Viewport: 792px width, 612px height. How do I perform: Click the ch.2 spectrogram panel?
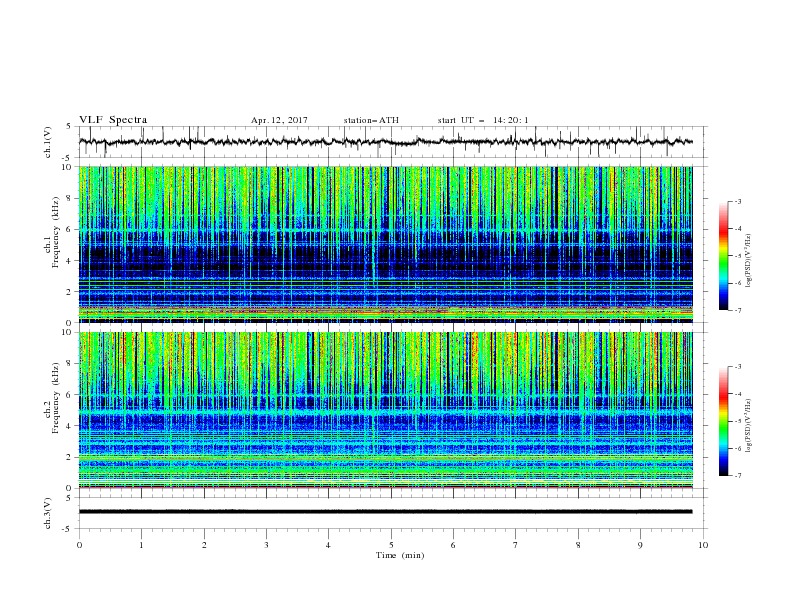click(x=385, y=410)
